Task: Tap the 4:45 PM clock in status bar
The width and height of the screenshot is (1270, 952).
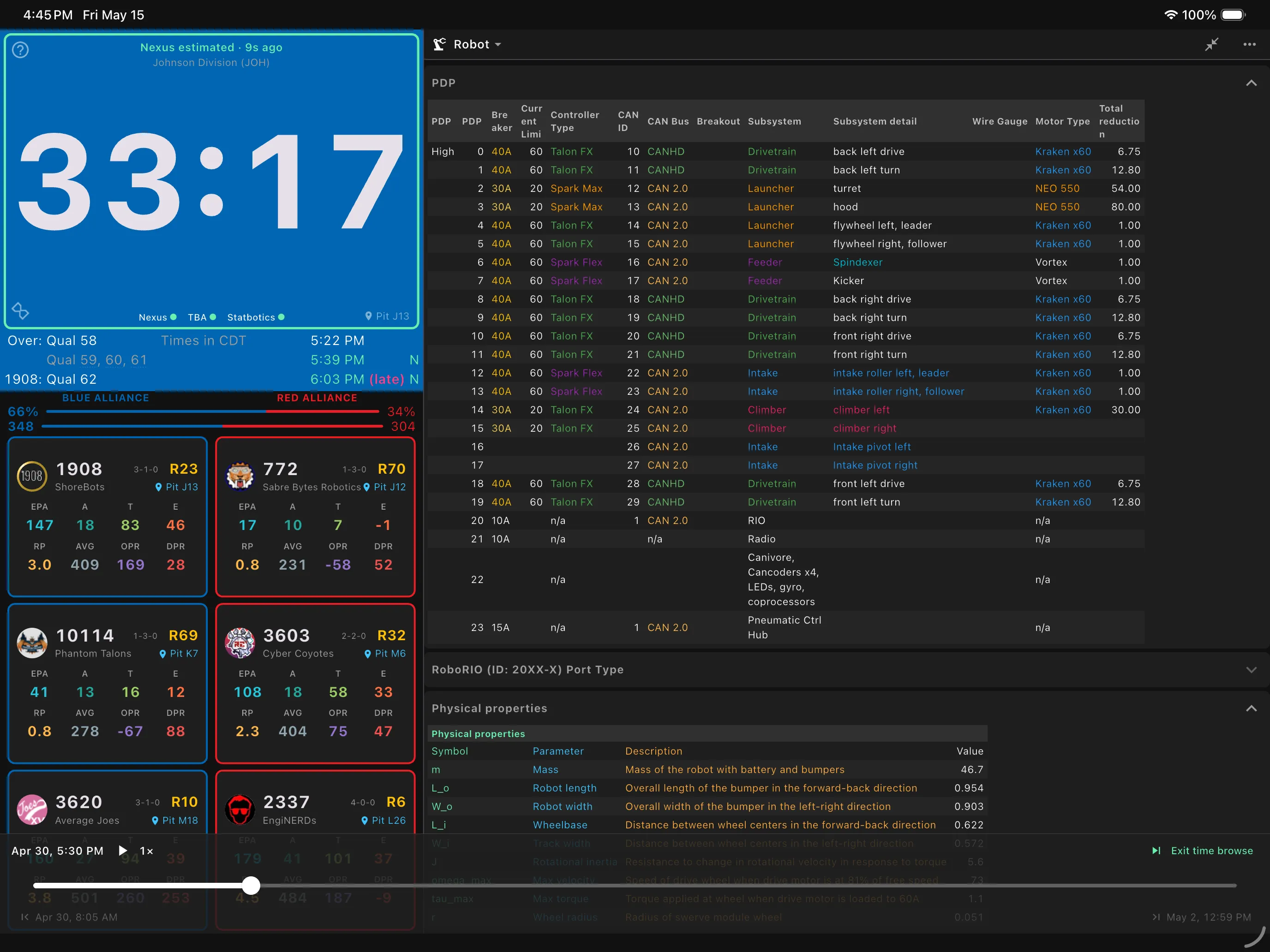Action: point(48,15)
